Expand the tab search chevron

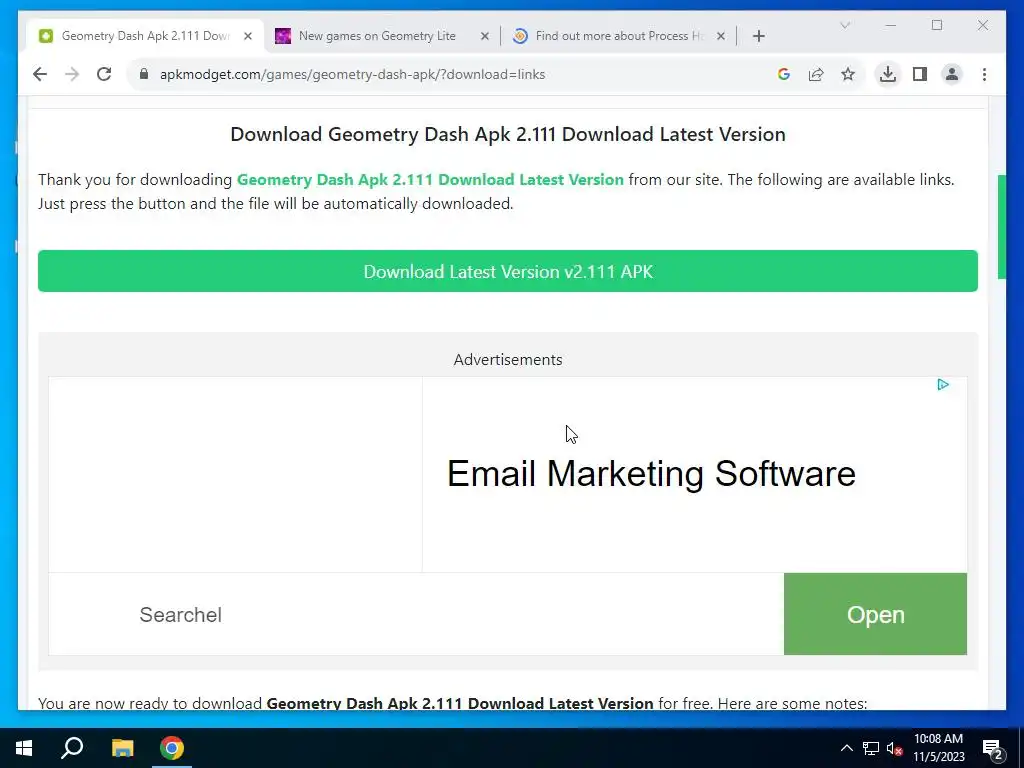[844, 25]
